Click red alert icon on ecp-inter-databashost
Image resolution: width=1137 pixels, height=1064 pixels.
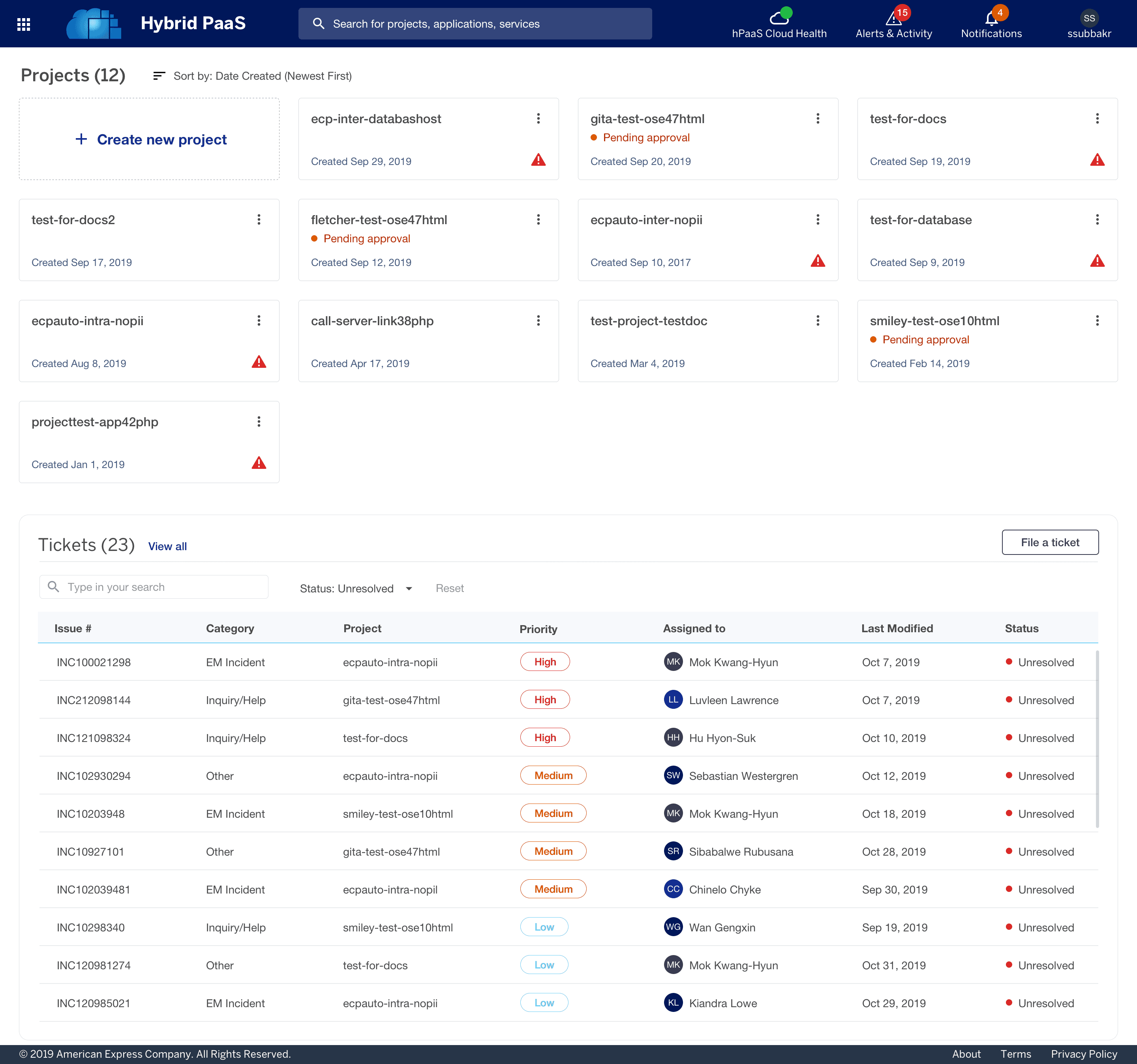538,160
